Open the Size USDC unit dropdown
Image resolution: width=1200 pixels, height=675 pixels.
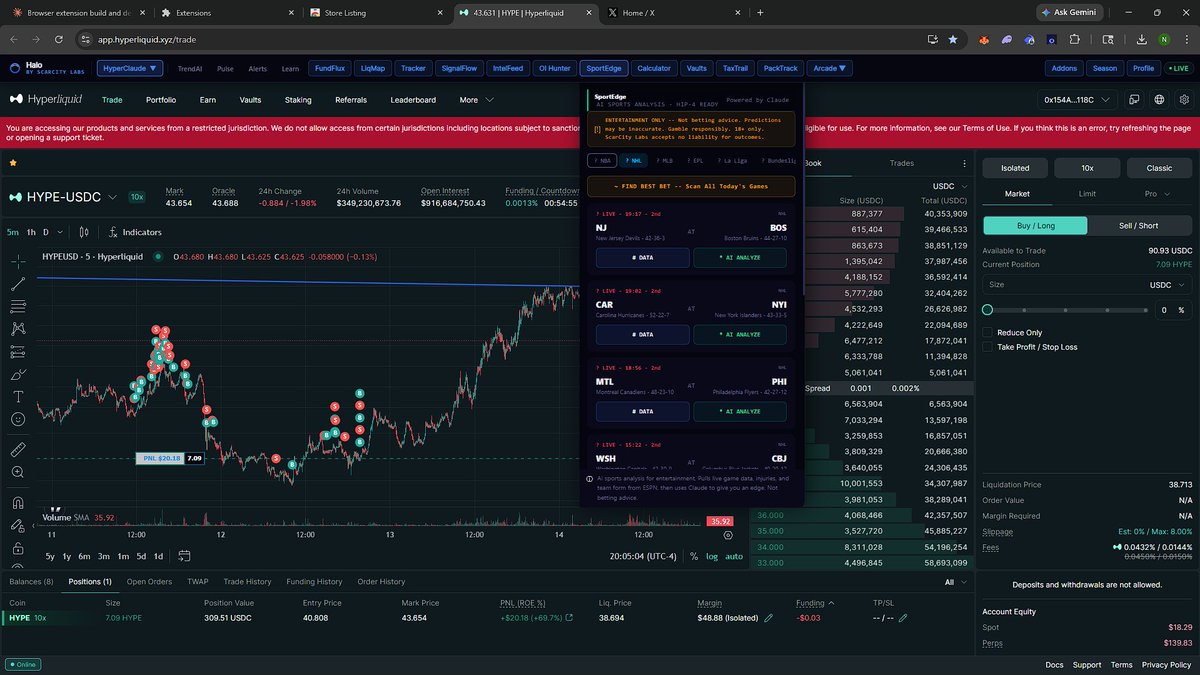(1165, 285)
